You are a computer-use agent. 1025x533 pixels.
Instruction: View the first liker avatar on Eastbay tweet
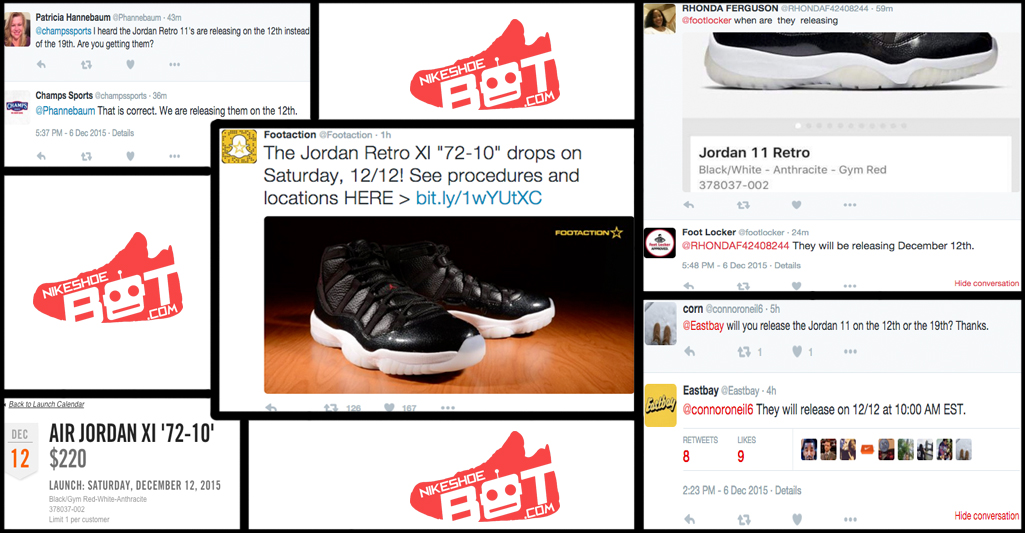coord(809,449)
